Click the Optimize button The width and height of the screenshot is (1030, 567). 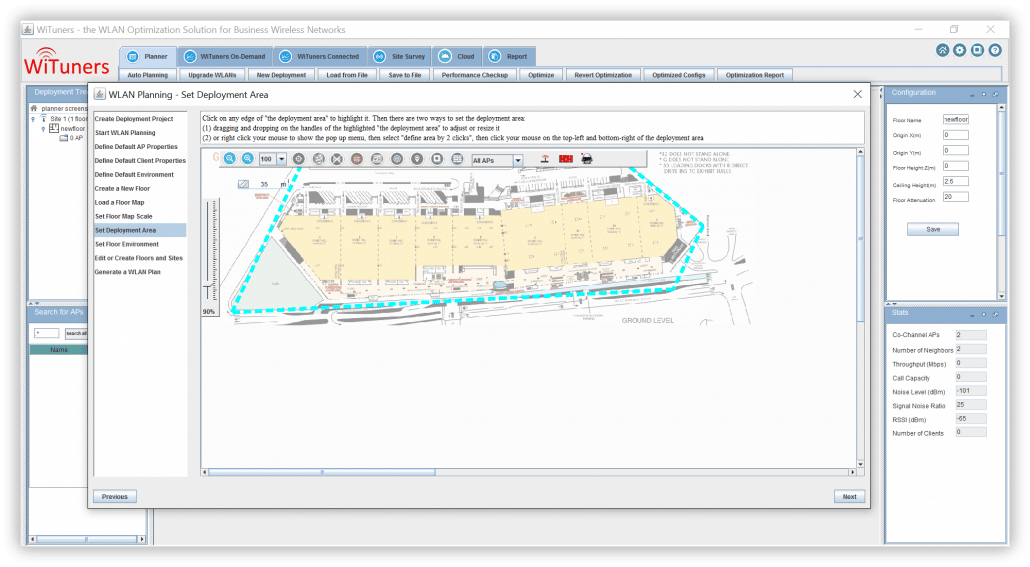[541, 75]
